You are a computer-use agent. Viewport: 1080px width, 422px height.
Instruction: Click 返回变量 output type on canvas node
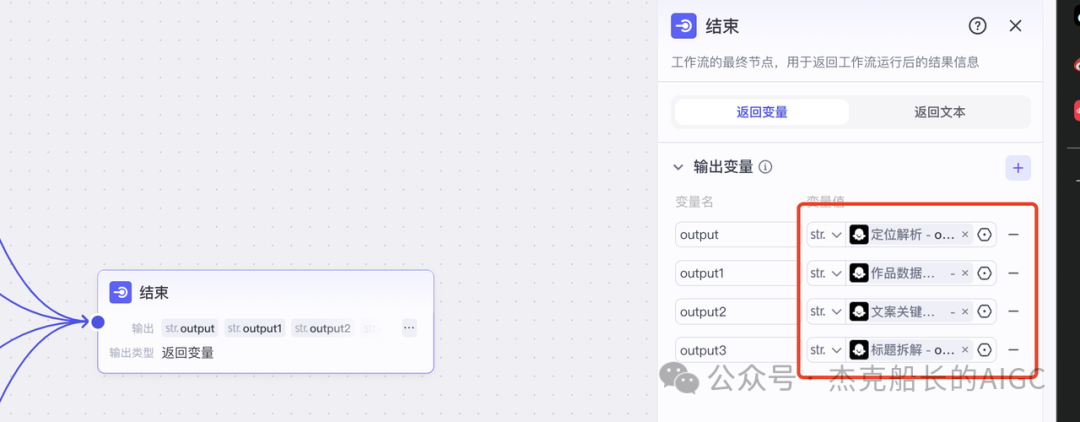tap(188, 353)
